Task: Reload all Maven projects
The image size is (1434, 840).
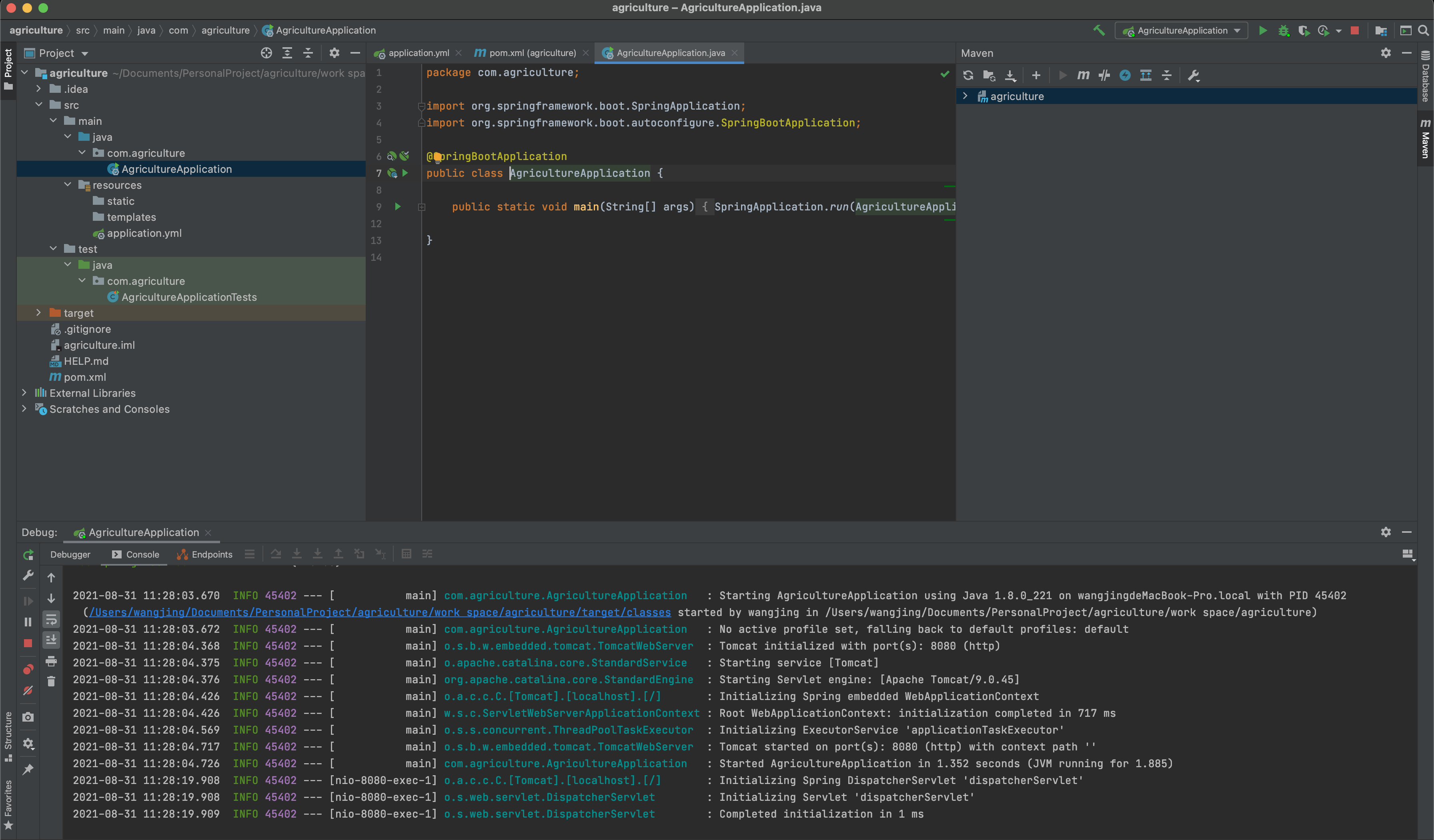Action: click(x=968, y=75)
